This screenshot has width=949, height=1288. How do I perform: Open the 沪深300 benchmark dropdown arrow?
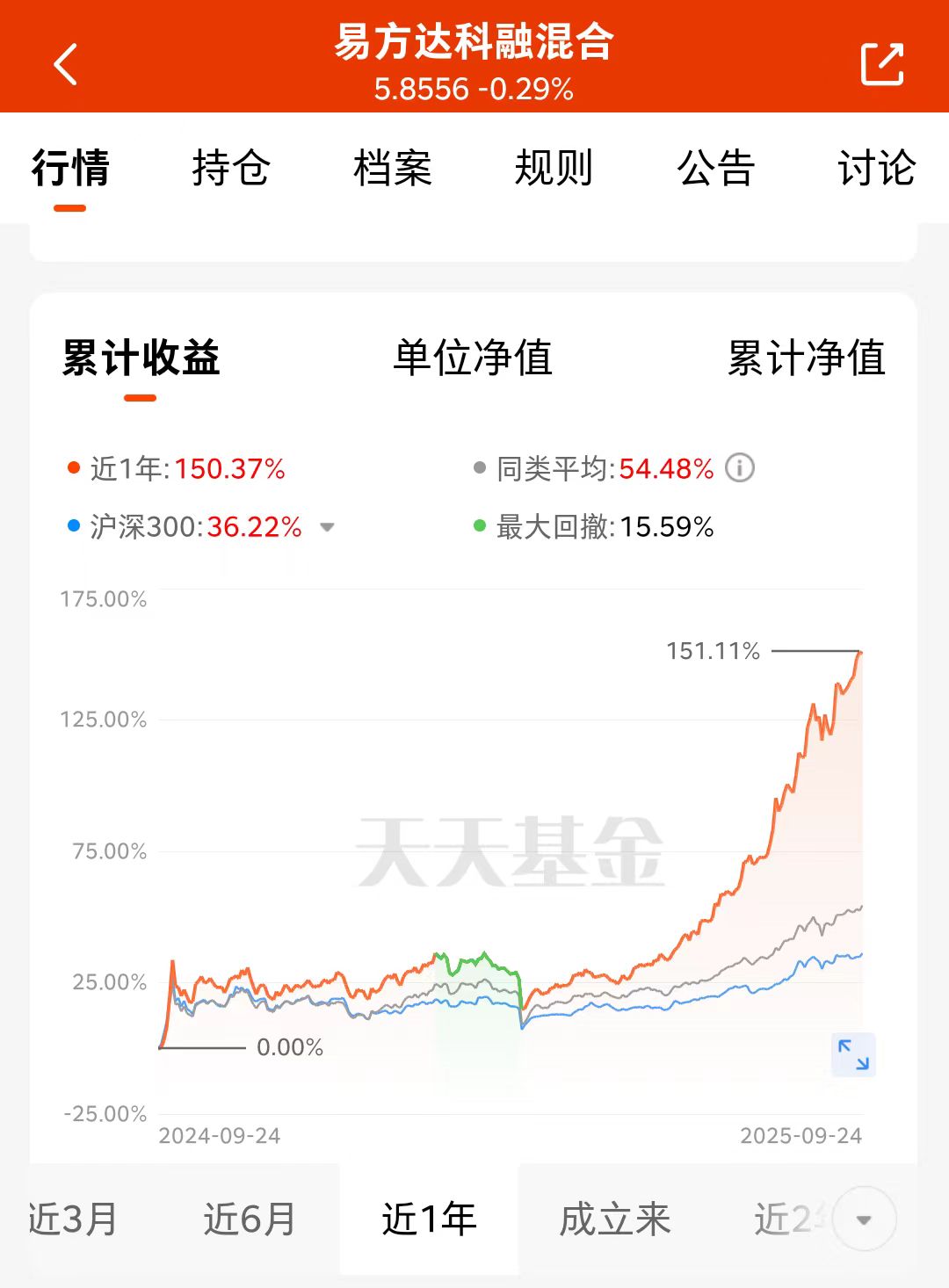click(327, 527)
